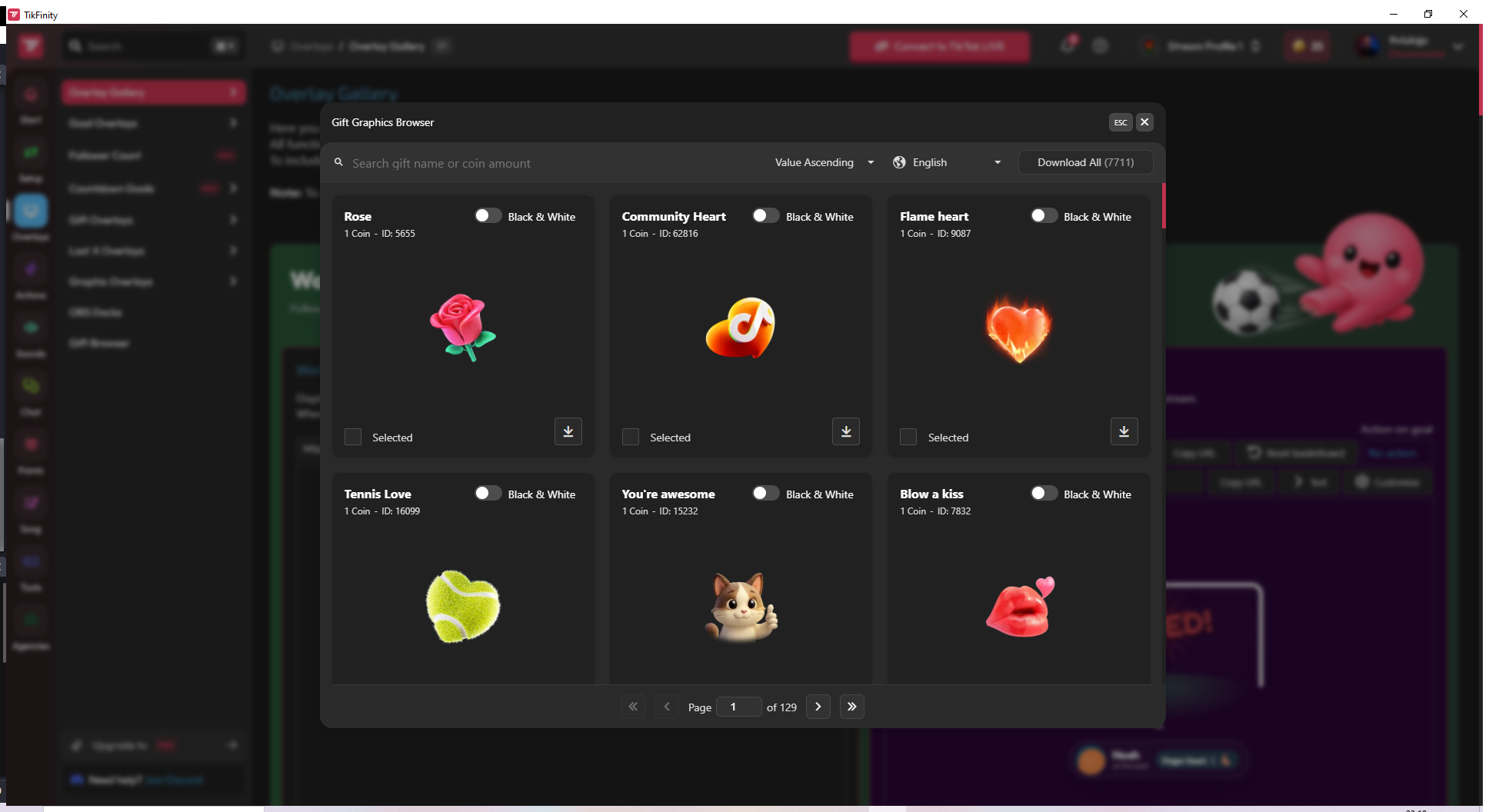Click the Tennis Love gift image
This screenshot has width=1489, height=812.
pos(463,606)
